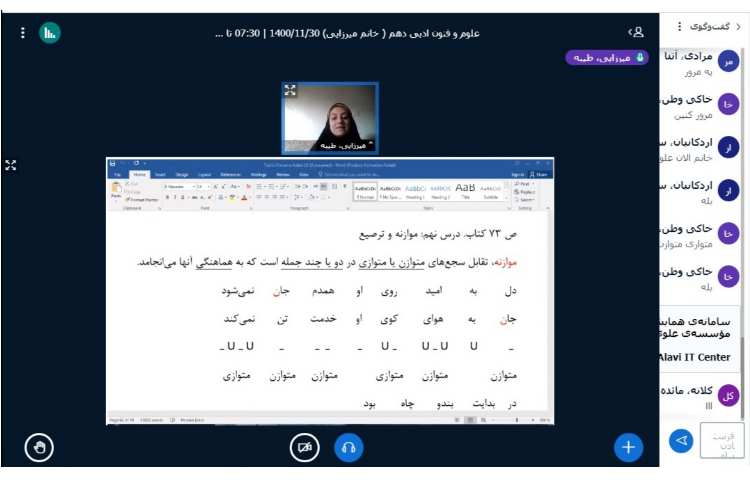Adjust the Word zoom slider in status bar
Image resolution: width=750 pixels, height=480 pixels.
(516, 420)
